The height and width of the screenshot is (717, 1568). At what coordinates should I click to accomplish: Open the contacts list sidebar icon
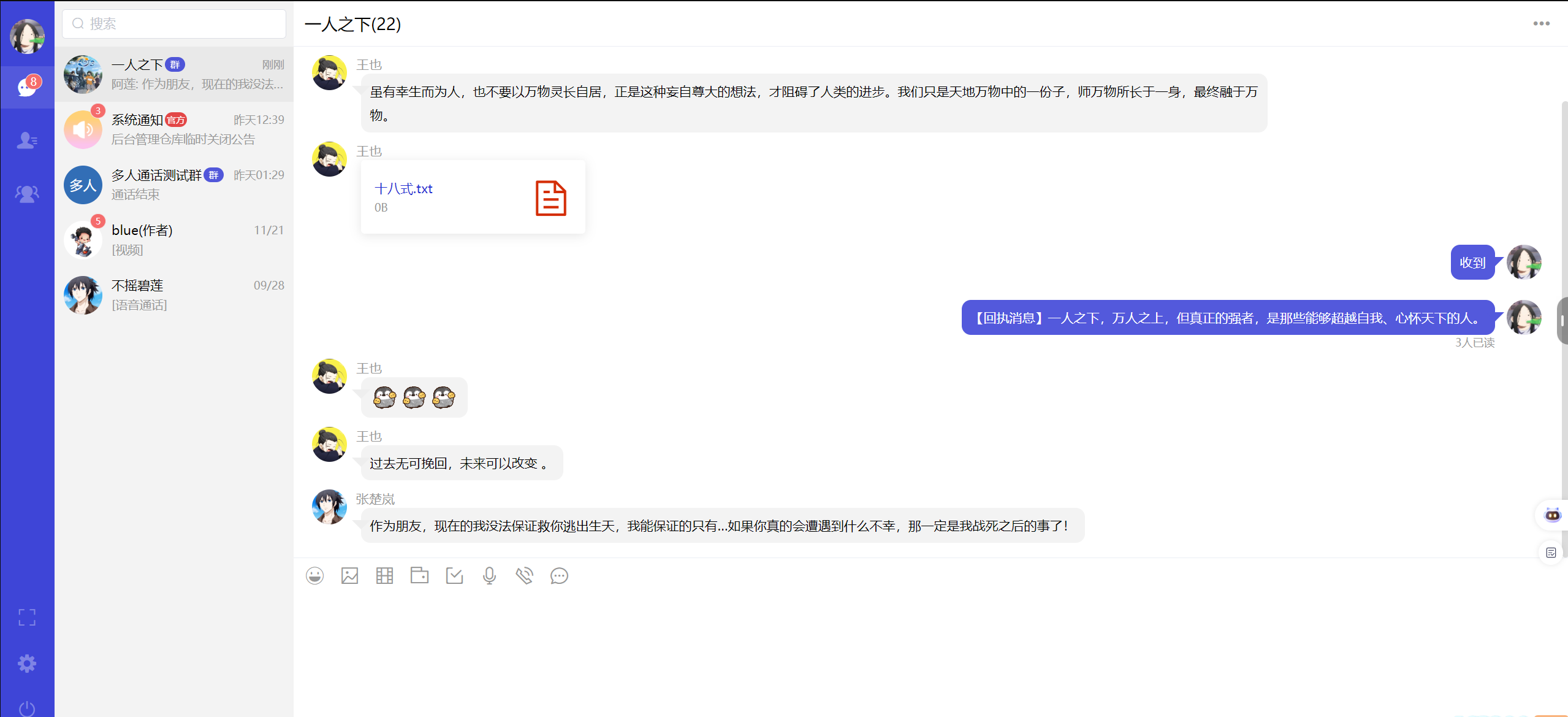(27, 140)
